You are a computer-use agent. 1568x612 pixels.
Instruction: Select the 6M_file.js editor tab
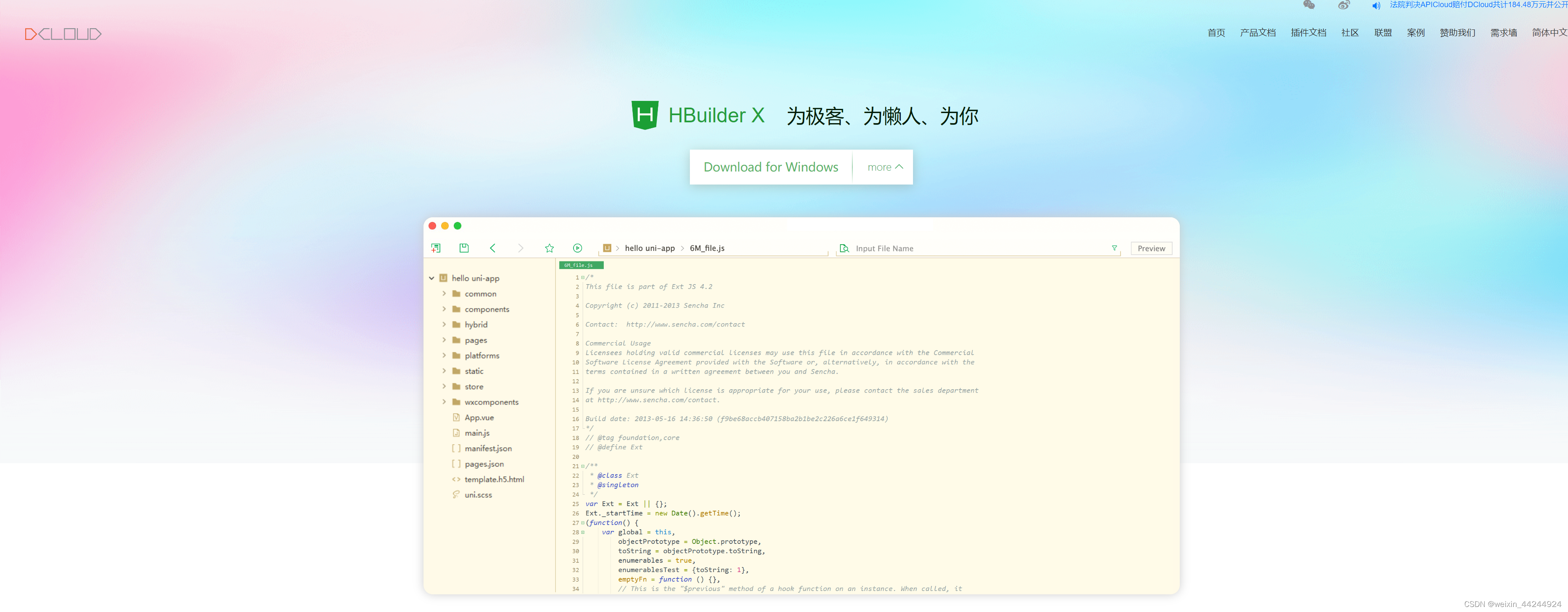pyautogui.click(x=581, y=266)
